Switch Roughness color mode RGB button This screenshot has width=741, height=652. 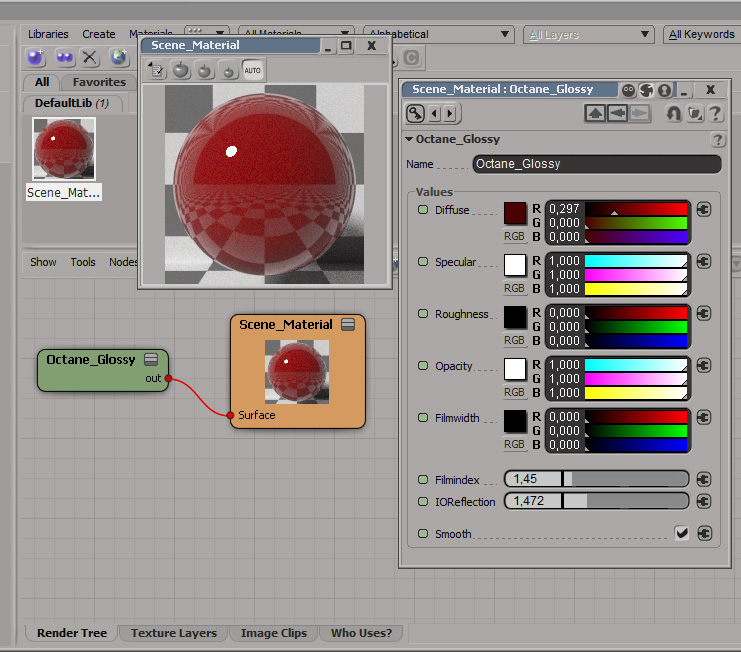515,340
